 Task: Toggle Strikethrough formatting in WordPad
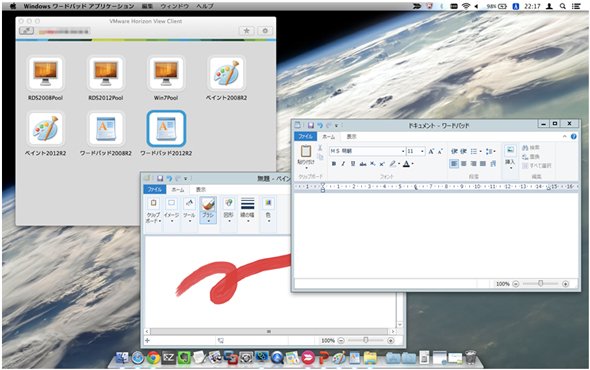pos(363,164)
